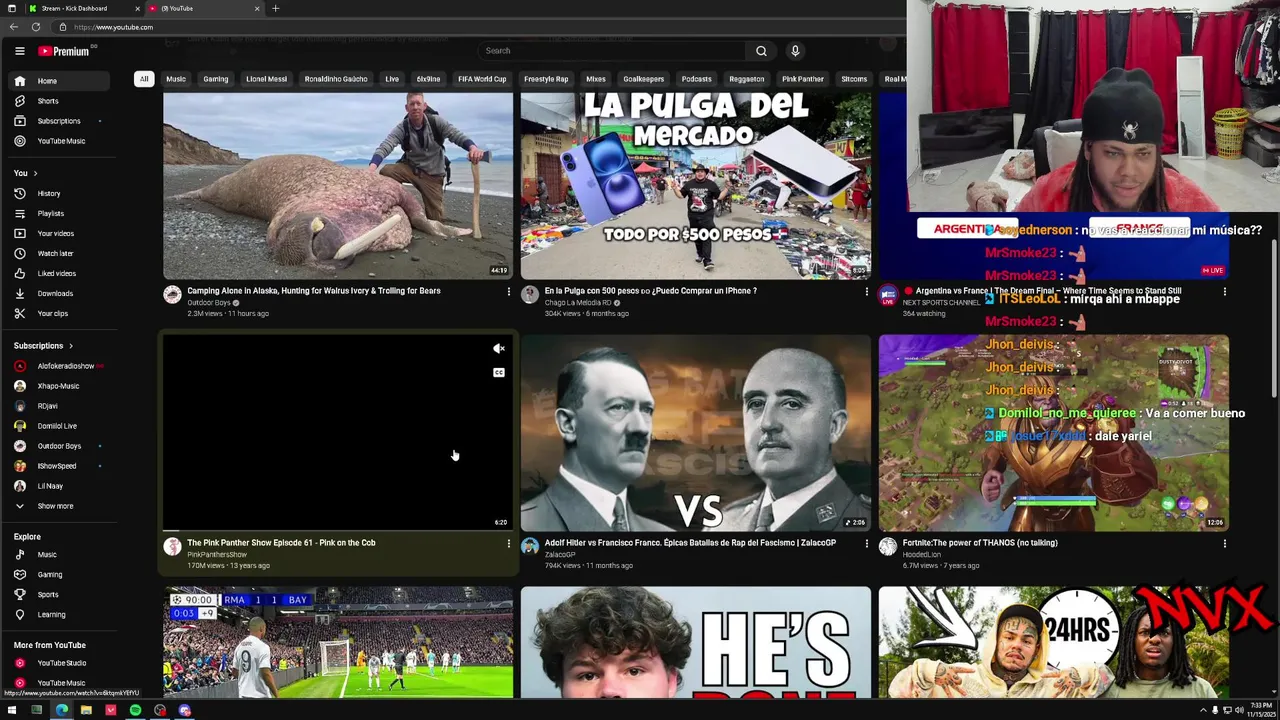Open the Outdoor Boys channel link under Walrus video

(209, 302)
